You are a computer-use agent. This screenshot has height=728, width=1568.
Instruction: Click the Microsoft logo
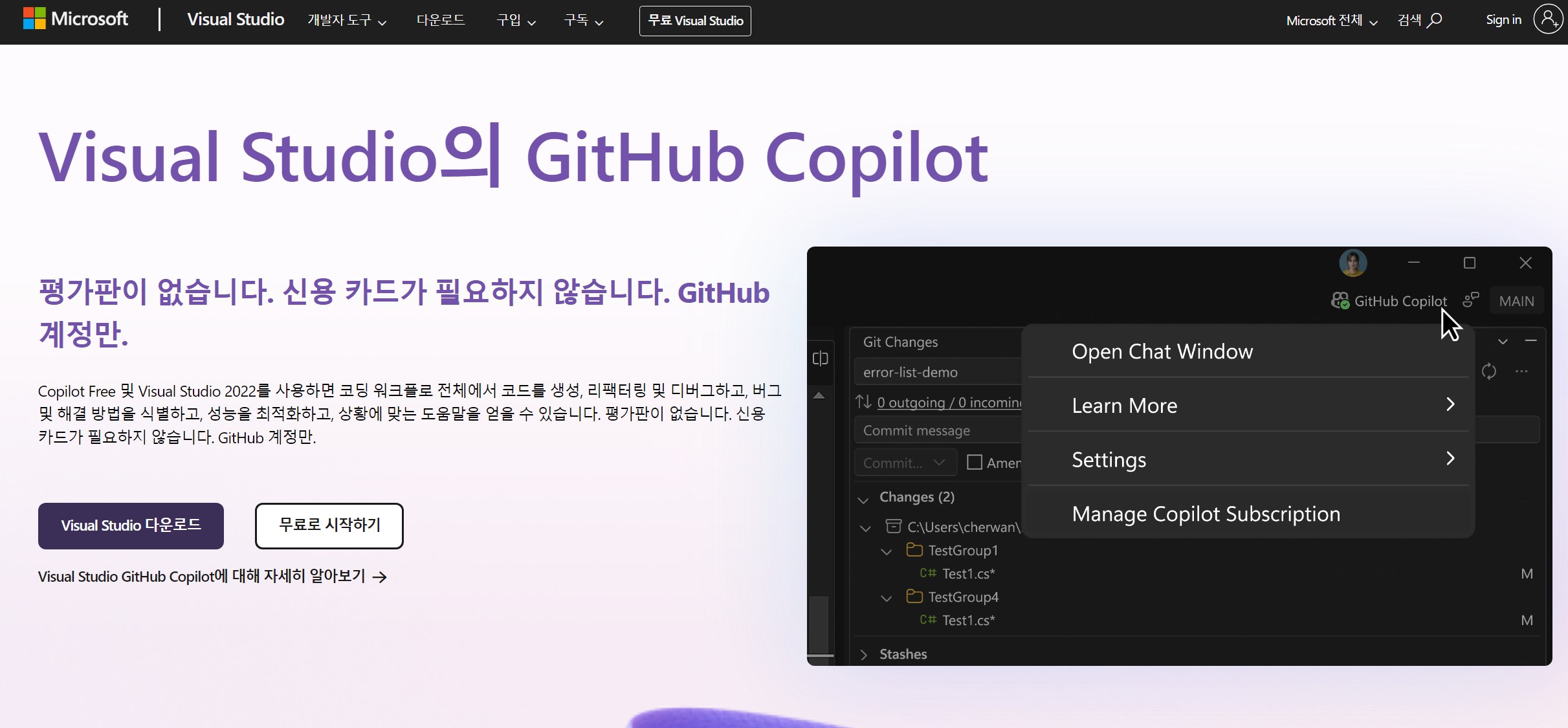coord(75,19)
